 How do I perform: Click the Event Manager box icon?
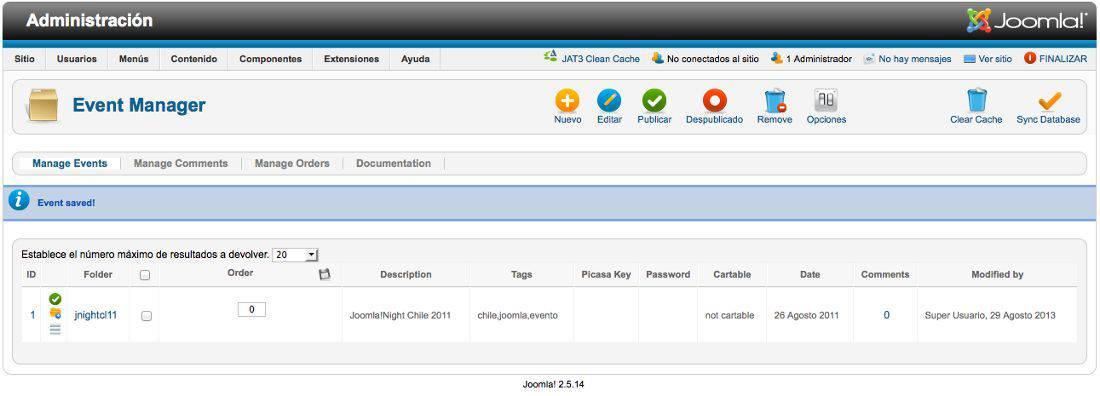43,105
